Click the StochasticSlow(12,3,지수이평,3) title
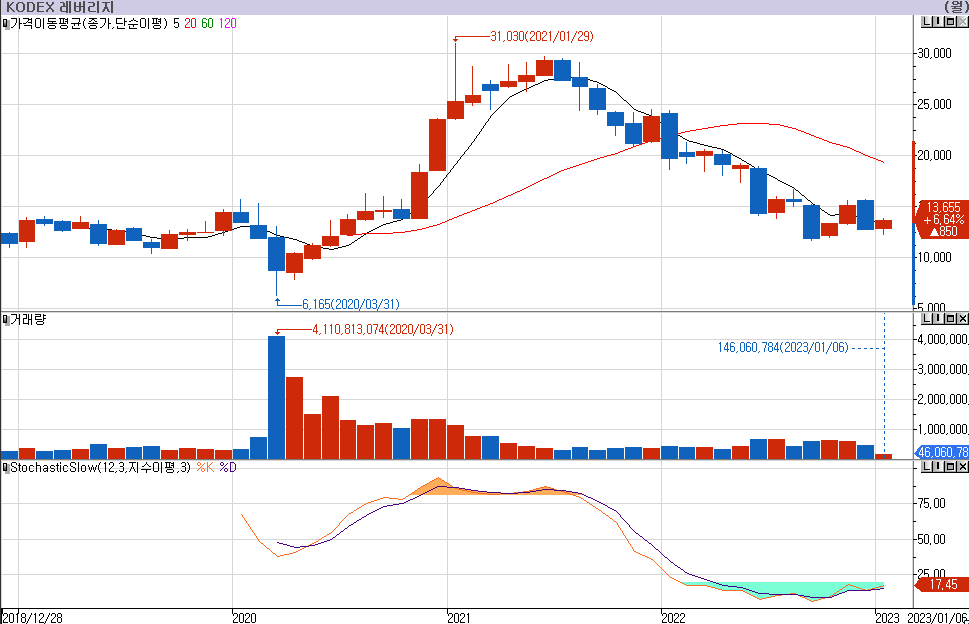The image size is (969, 624). click(101, 468)
